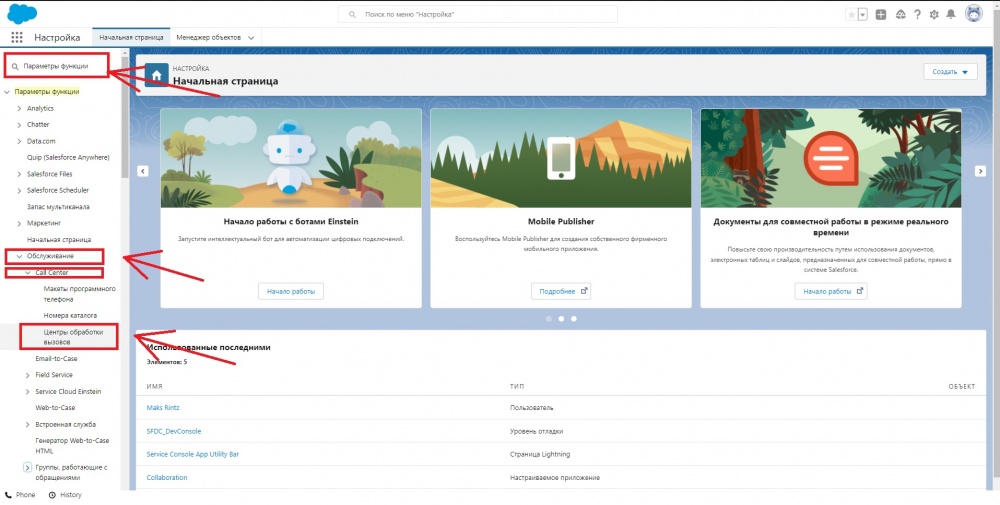Open Генератор Web-to-Case HTML item
This screenshot has height=505, width=1000.
click(72, 446)
